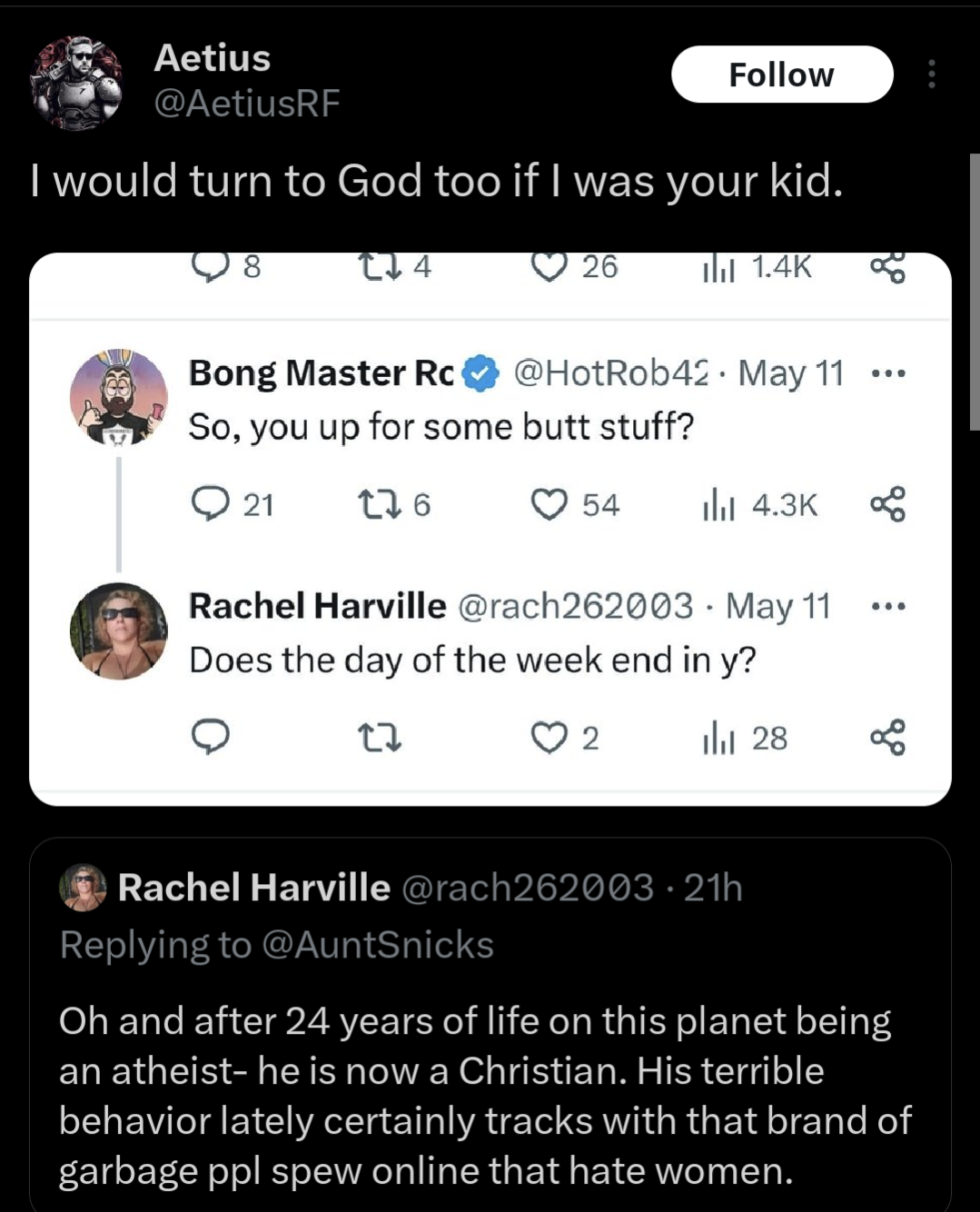The image size is (980, 1212).
Task: Open more options on Rachel Harville's May 11 tweet
Action: point(887,606)
